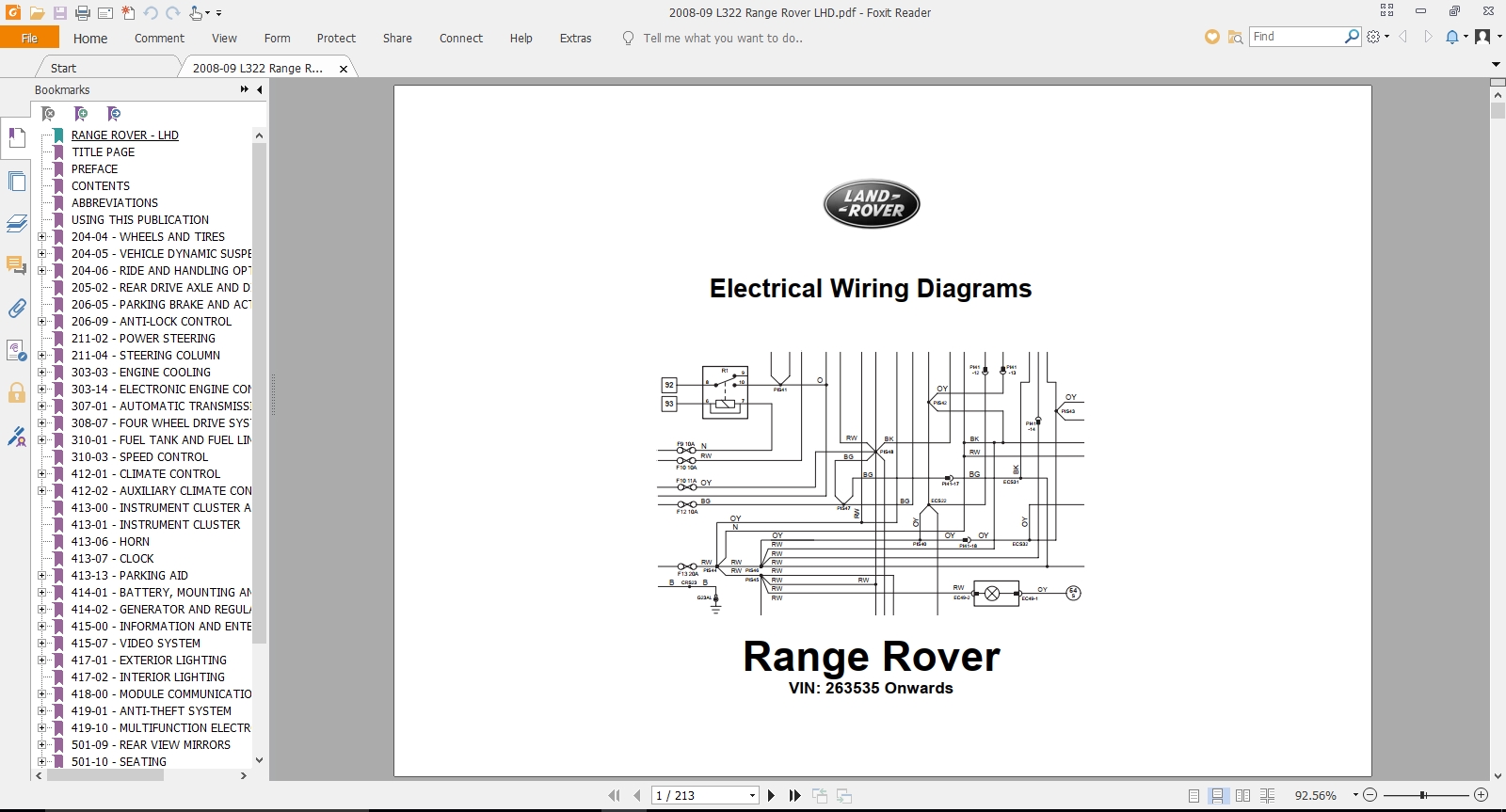1506x812 pixels.
Task: Click the bookmarks panel horizontal scrollbar
Action: [104, 776]
